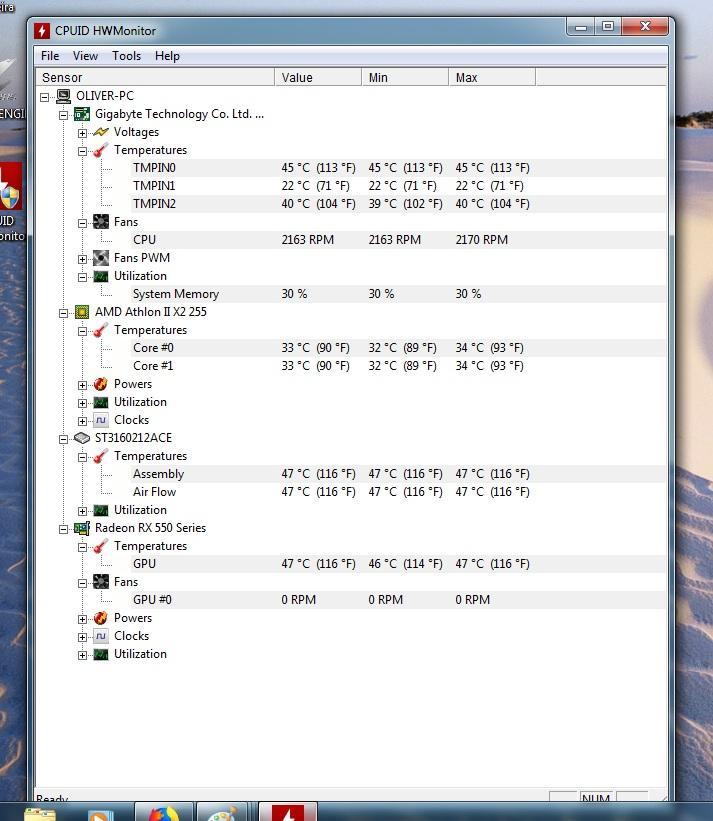Open Paint from the taskbar

coord(222,812)
